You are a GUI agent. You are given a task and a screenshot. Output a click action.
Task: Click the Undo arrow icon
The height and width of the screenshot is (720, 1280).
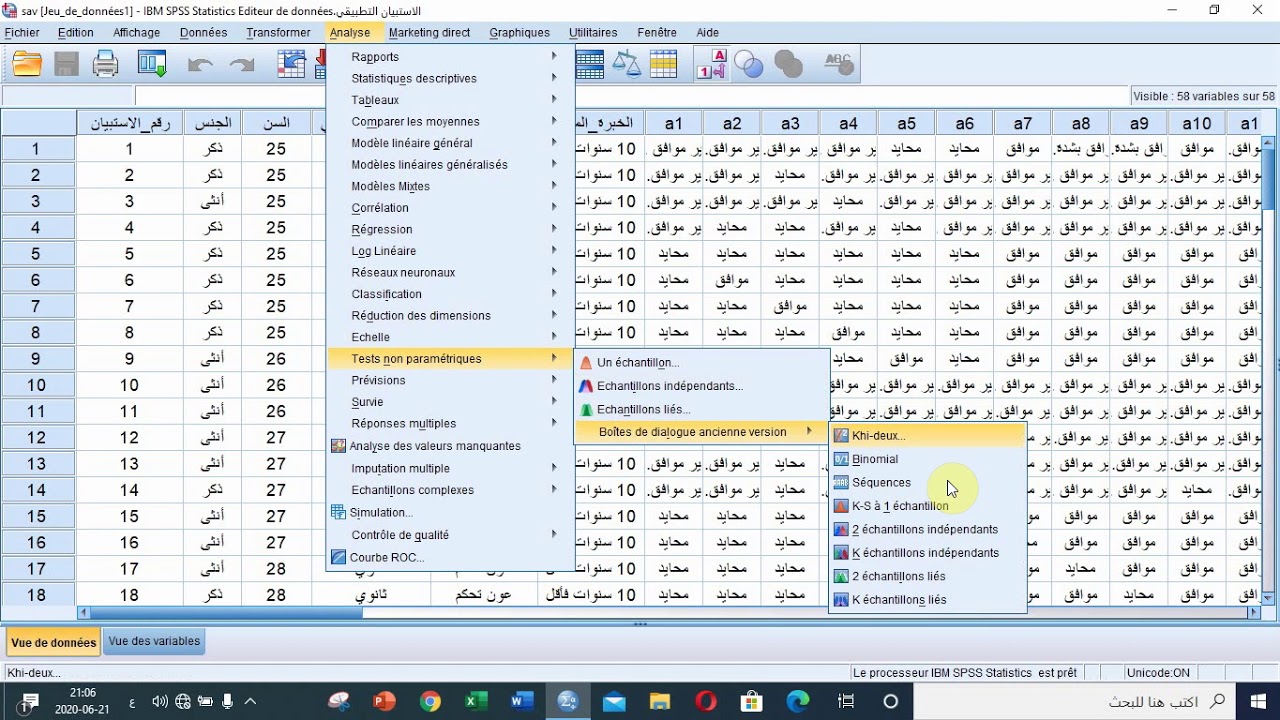[x=200, y=66]
